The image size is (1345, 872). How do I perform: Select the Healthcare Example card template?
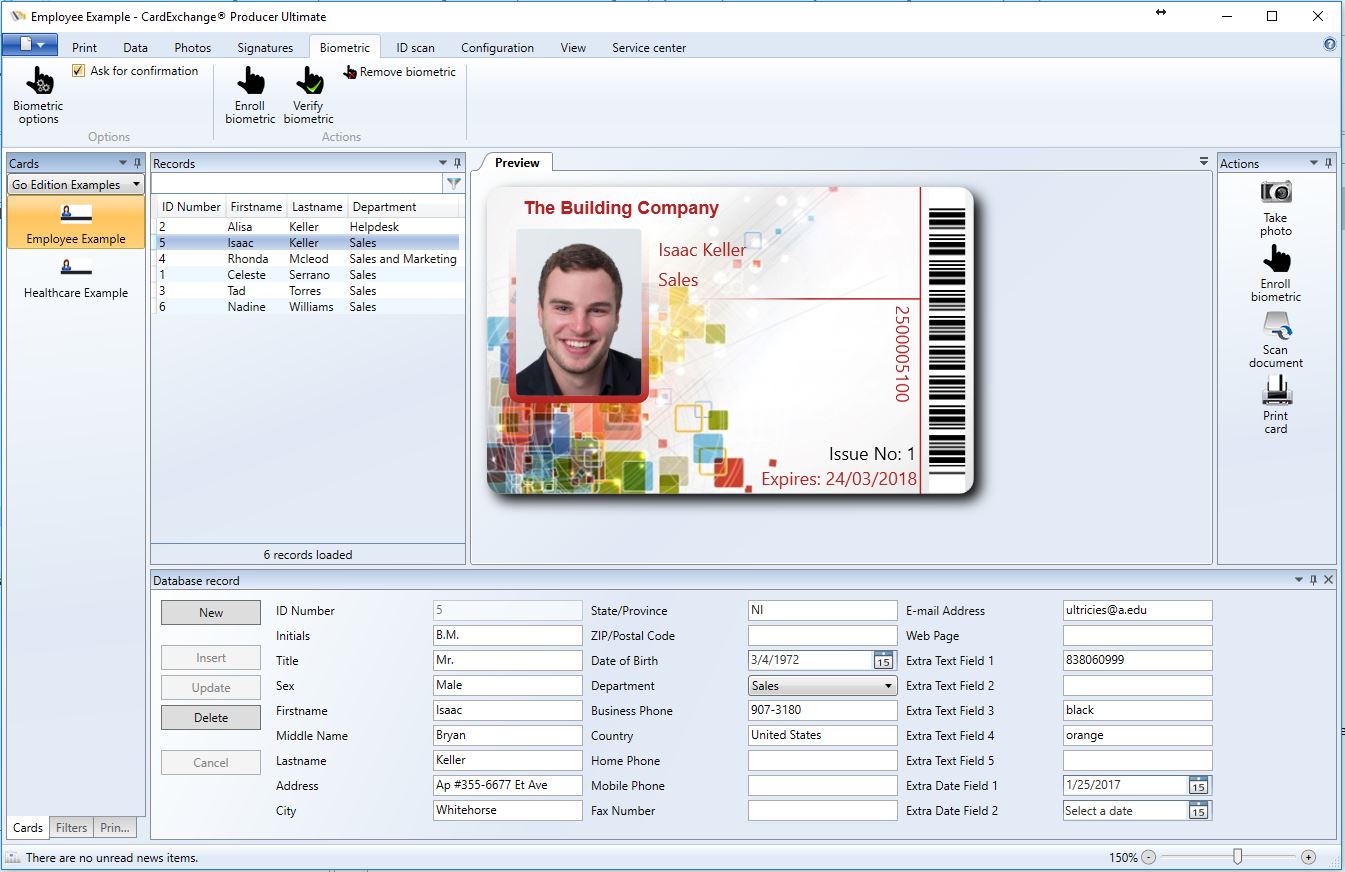tap(76, 278)
